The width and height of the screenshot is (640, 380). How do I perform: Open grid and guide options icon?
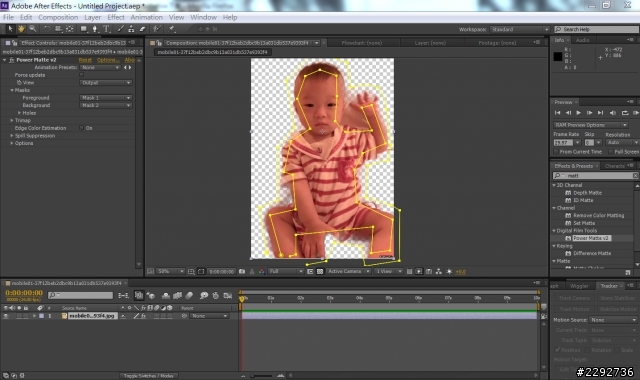point(191,271)
